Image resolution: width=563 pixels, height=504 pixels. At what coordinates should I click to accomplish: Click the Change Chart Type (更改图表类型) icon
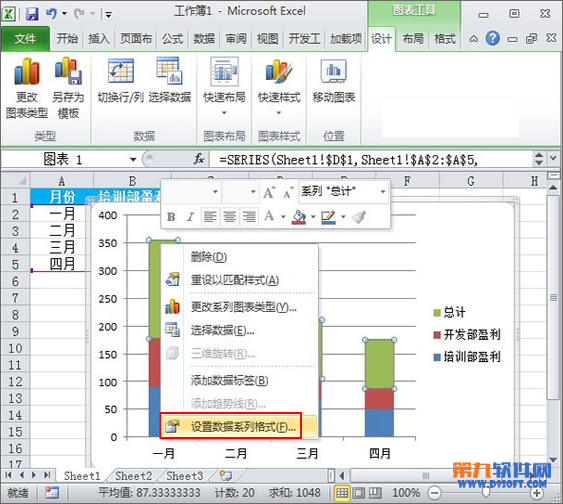click(27, 72)
